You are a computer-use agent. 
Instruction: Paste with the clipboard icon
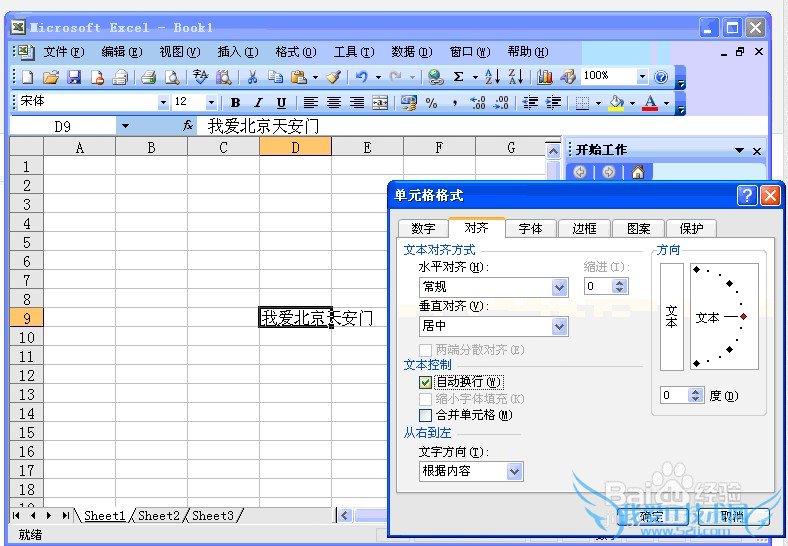pyautogui.click(x=299, y=77)
